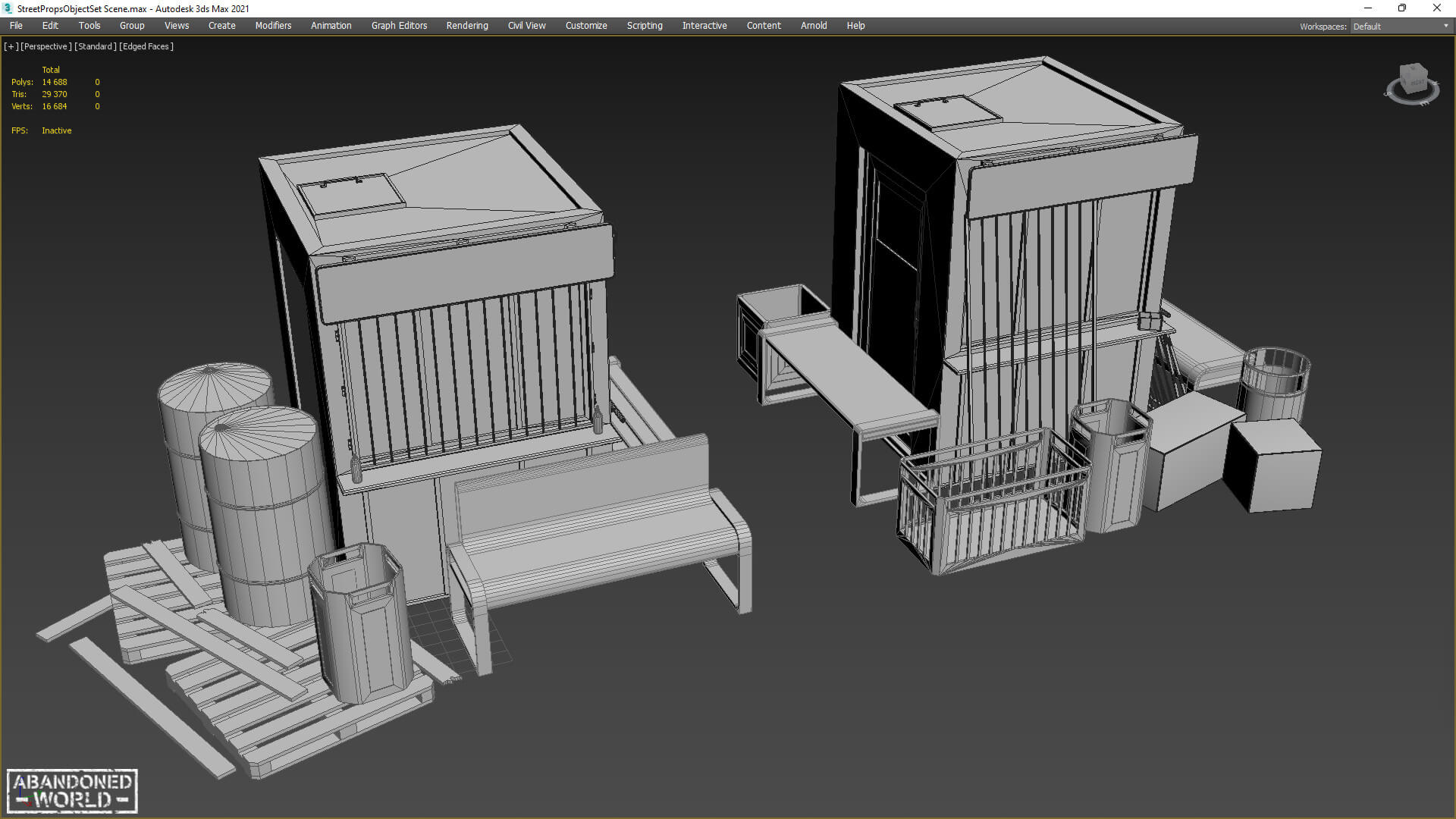
Task: Open the Create menu
Action: click(x=222, y=26)
